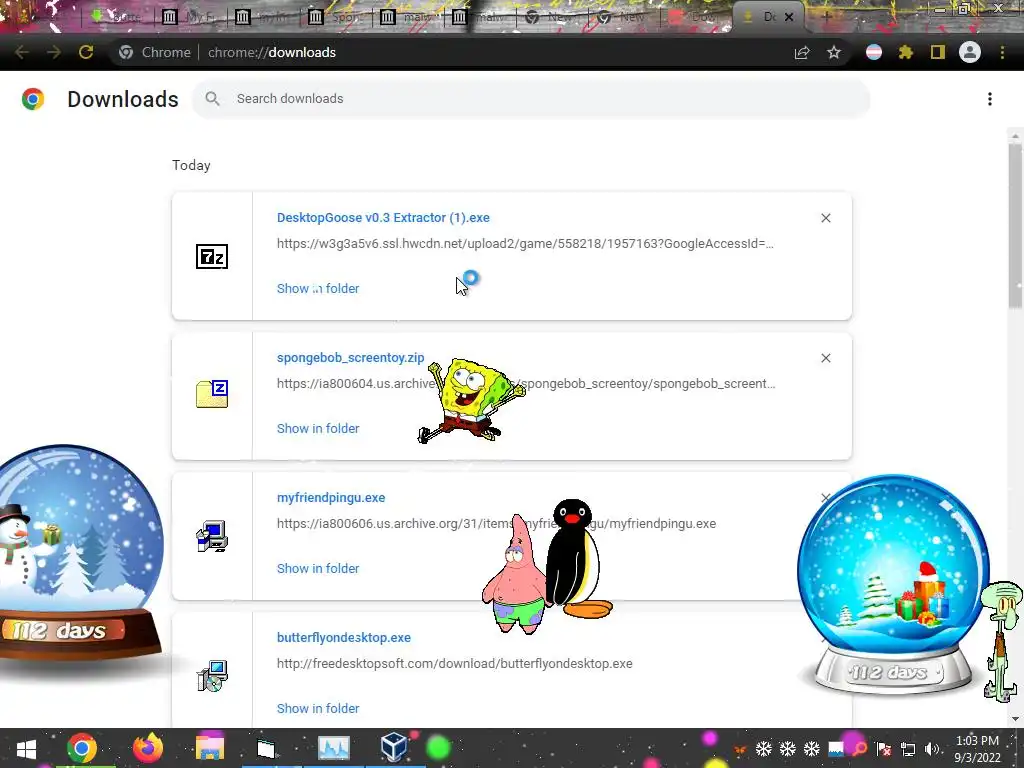Open Chrome three-dot main menu

(1002, 52)
